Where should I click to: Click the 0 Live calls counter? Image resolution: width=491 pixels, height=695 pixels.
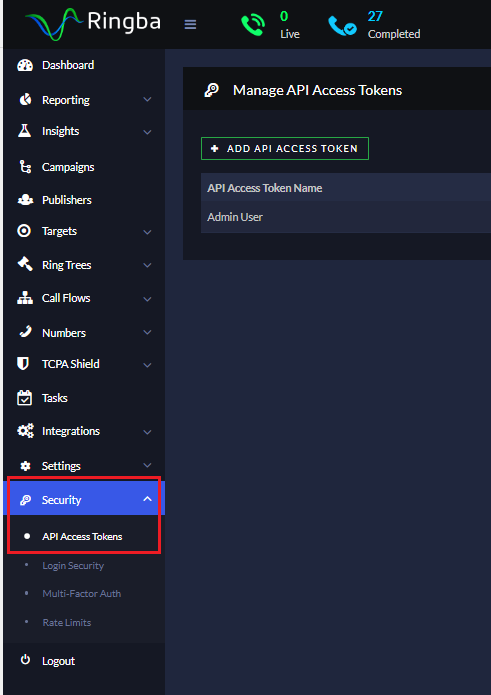click(x=290, y=25)
